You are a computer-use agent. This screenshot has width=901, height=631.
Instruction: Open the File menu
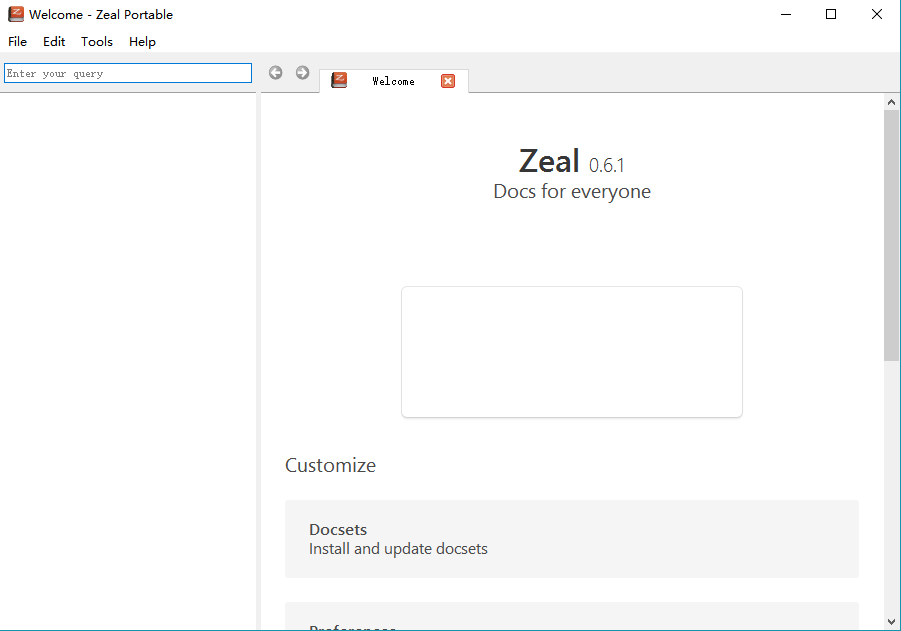pyautogui.click(x=17, y=41)
